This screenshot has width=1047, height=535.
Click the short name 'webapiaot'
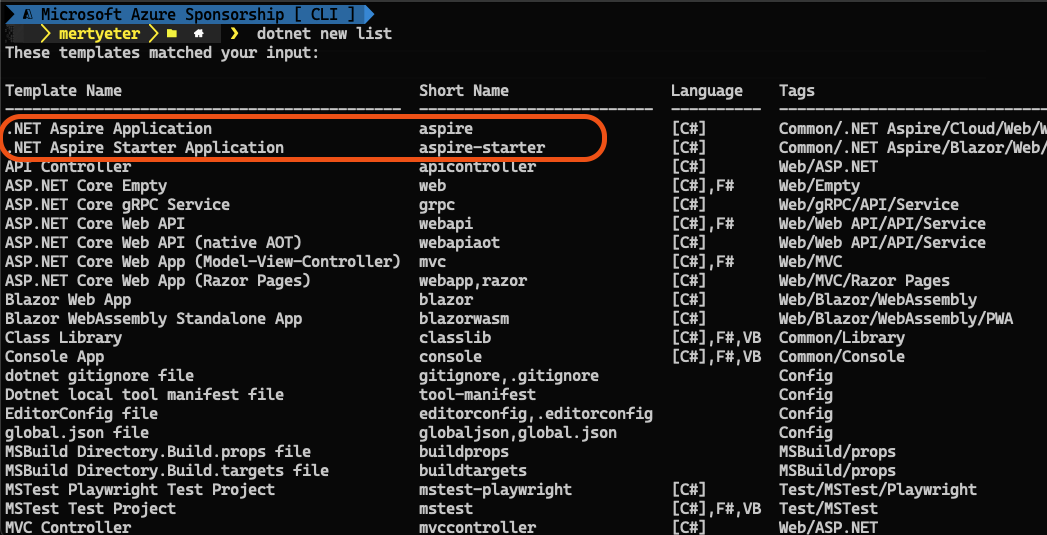(x=459, y=242)
